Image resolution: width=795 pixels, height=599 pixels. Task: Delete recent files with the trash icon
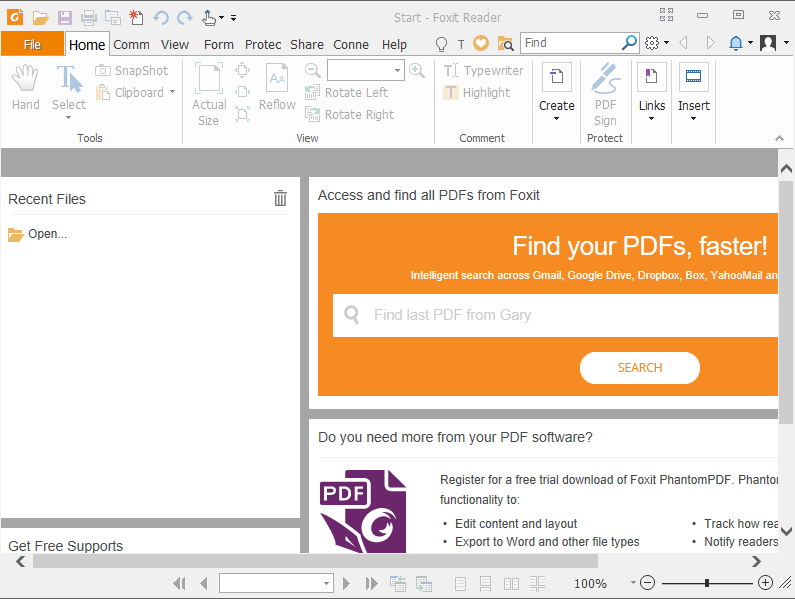(x=280, y=198)
